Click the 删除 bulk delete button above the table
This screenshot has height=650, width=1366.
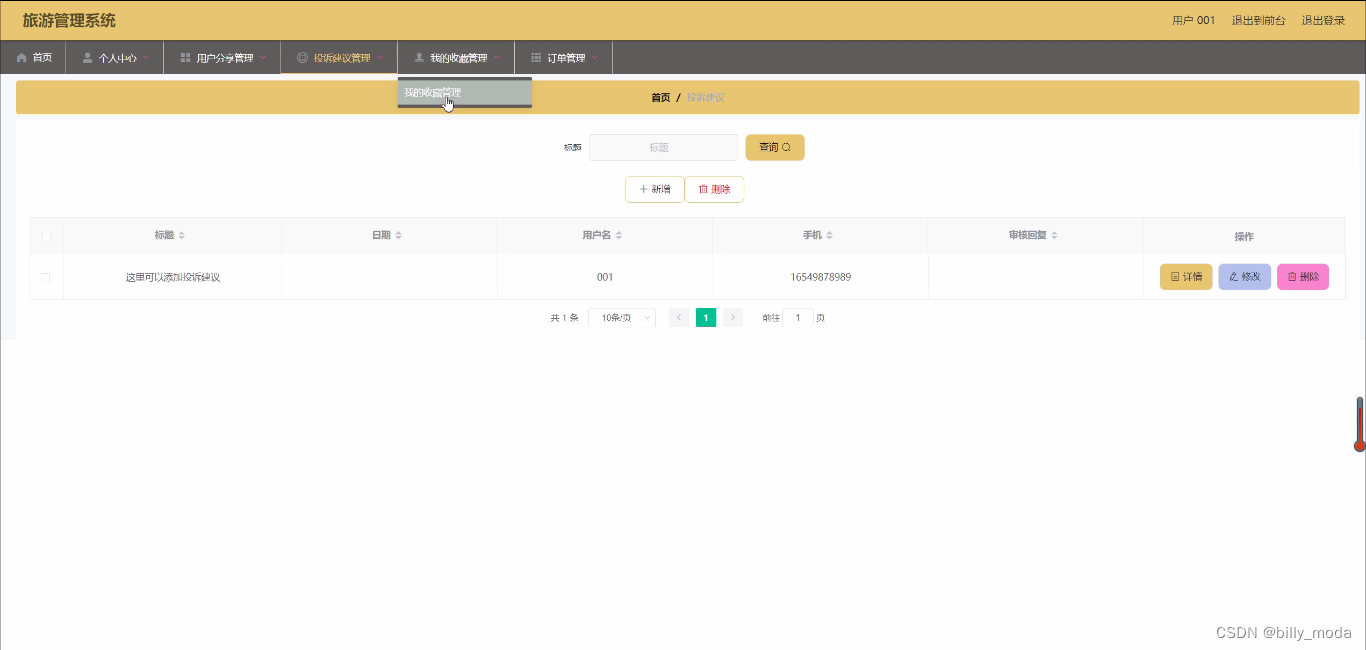[714, 189]
